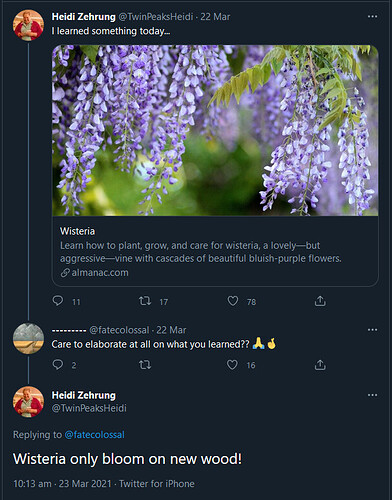Open more options on Heidi's first tweet
392x500 pixels.
pos(372,16)
